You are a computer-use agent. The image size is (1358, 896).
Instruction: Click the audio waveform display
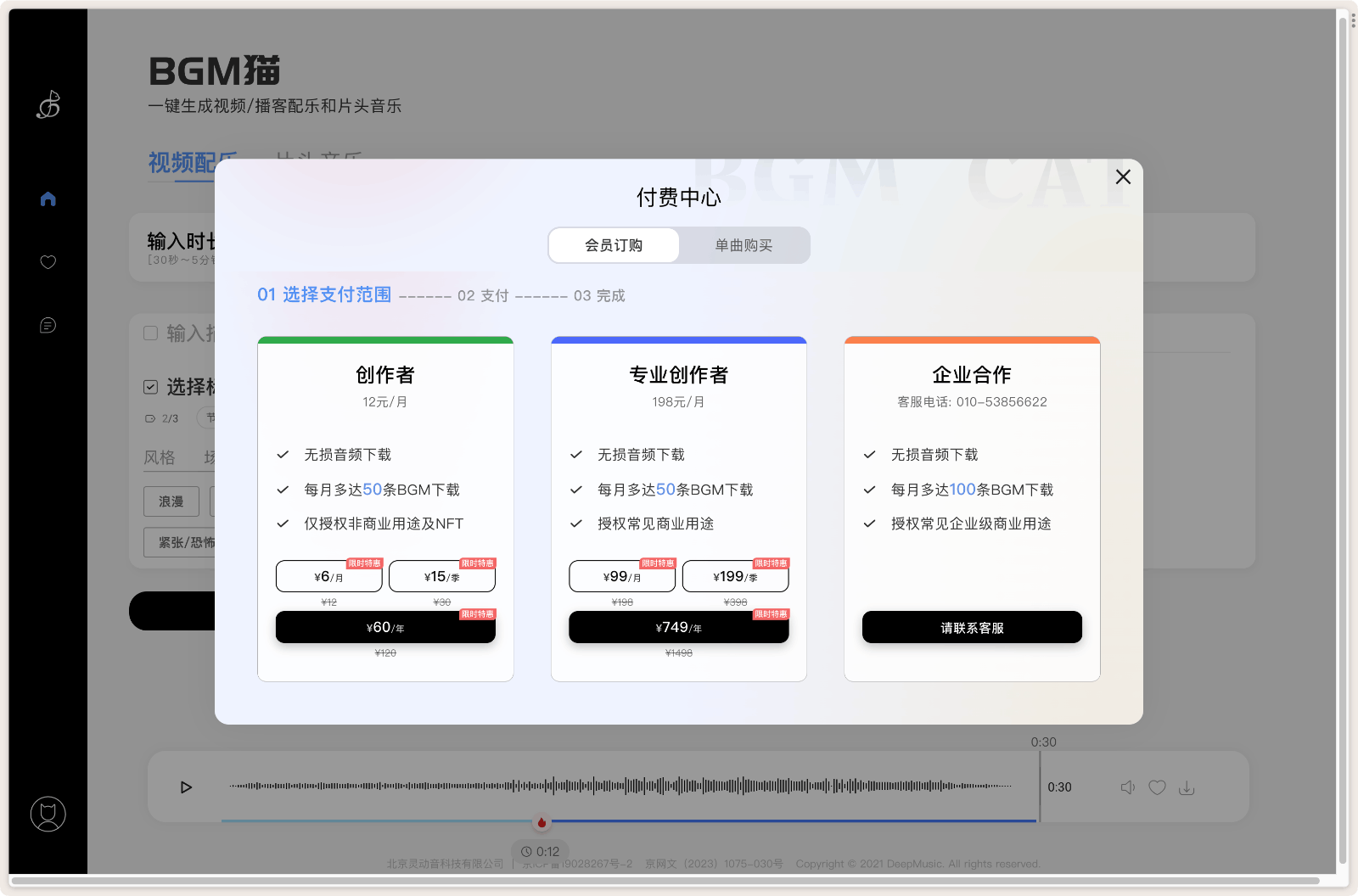click(620, 786)
